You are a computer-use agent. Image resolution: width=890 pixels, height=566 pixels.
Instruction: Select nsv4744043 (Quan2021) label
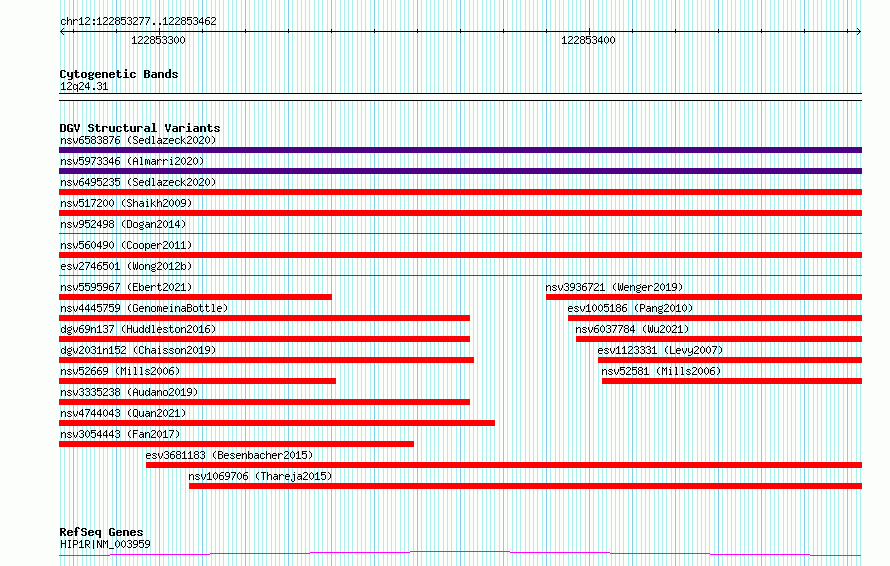point(123,413)
